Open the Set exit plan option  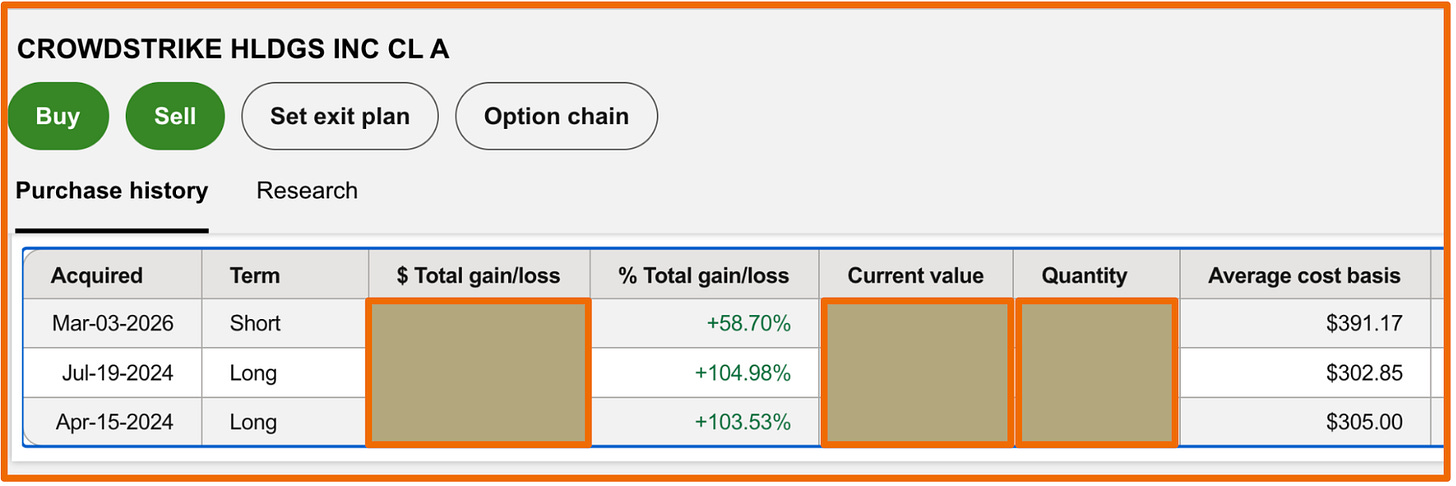click(x=340, y=116)
